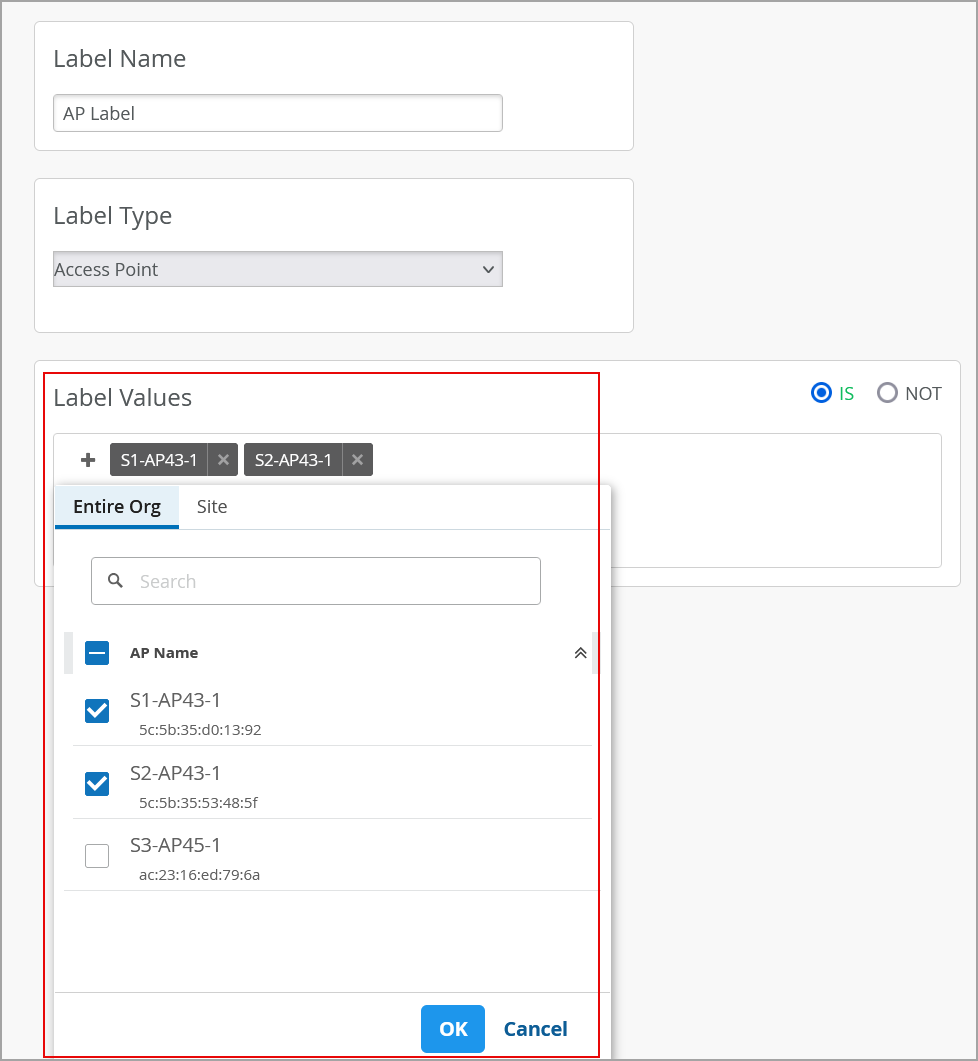Toggle the select-all AP Name checkbox
The height and width of the screenshot is (1061, 978).
[97, 653]
